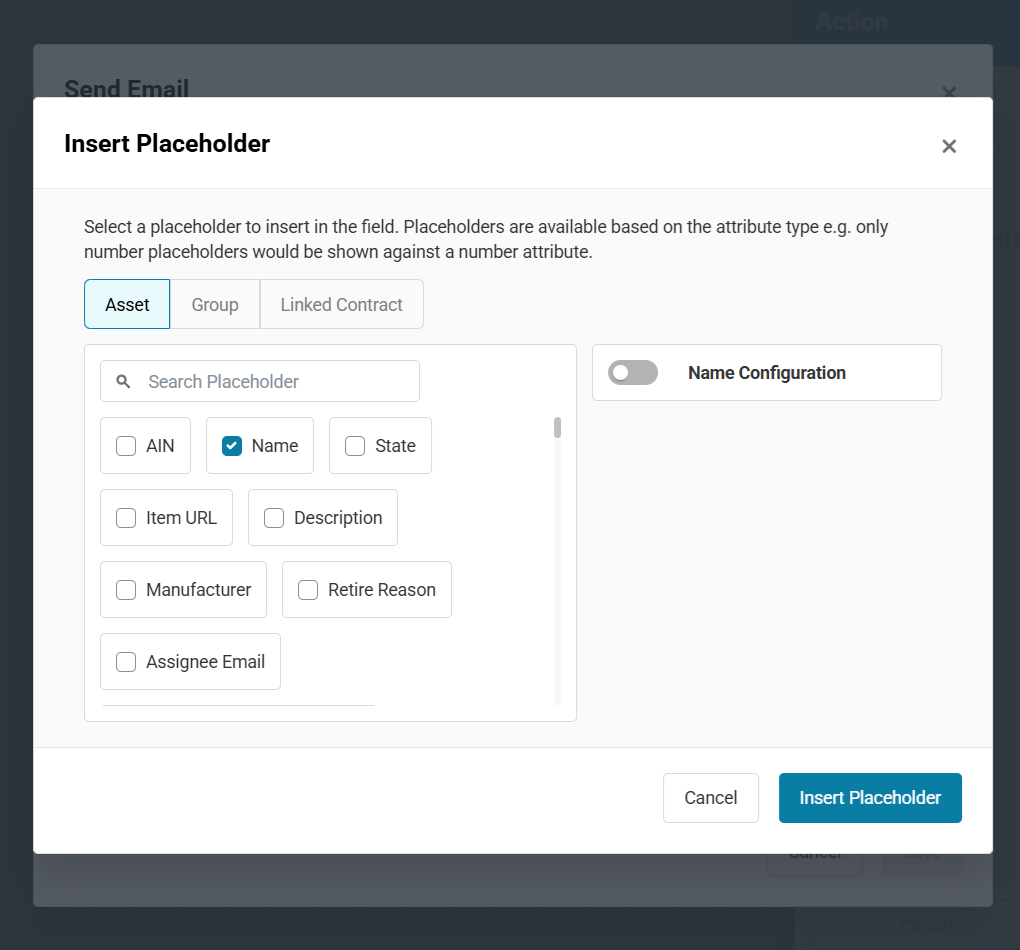Uncheck the Name placeholder checkbox
This screenshot has width=1020, height=950.
click(232, 446)
